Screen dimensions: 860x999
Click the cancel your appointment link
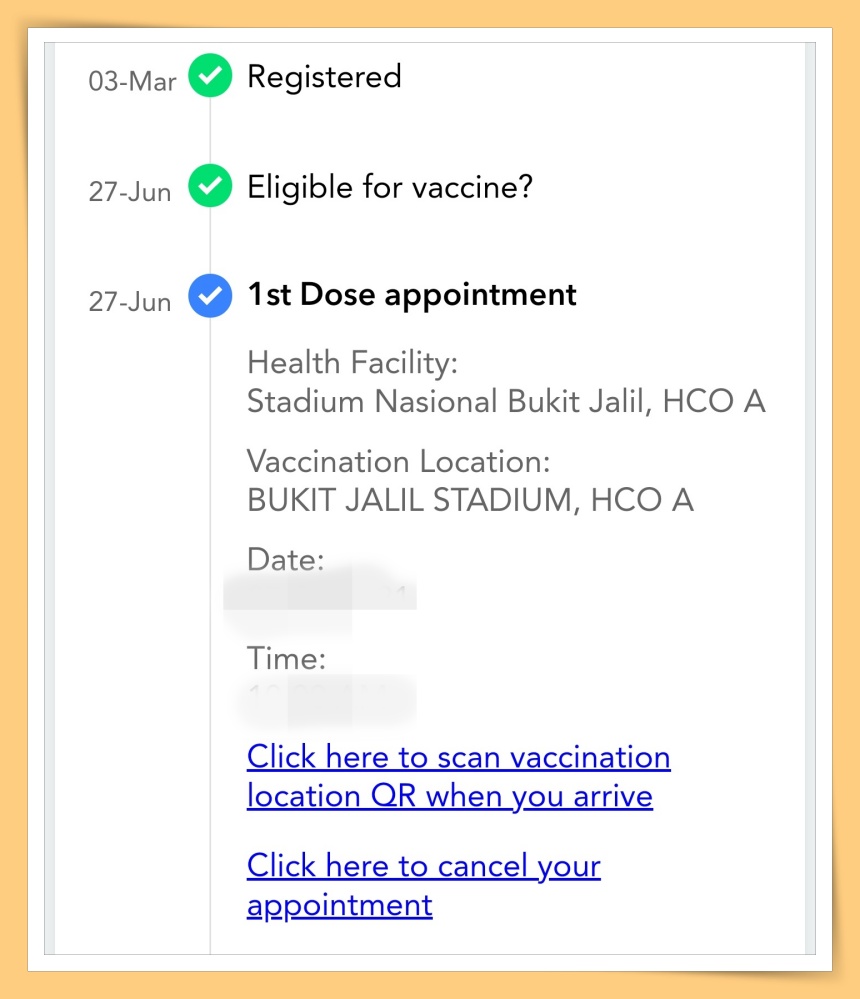(x=423, y=885)
